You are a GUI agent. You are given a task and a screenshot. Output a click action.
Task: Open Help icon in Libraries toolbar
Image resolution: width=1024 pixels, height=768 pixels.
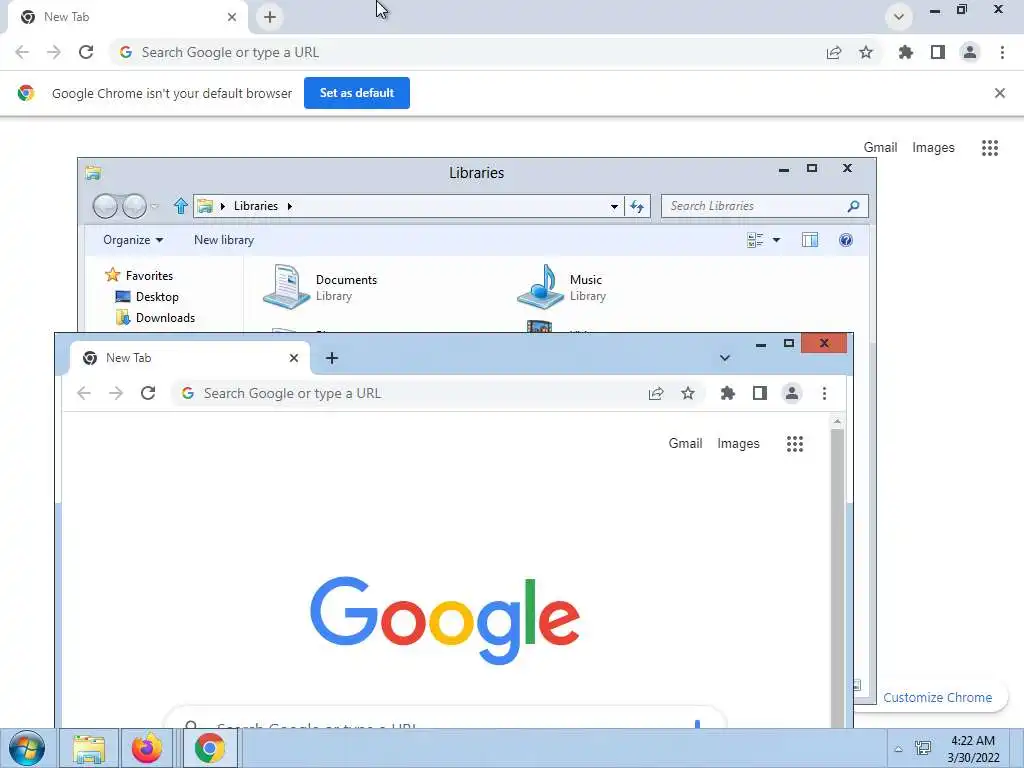846,240
